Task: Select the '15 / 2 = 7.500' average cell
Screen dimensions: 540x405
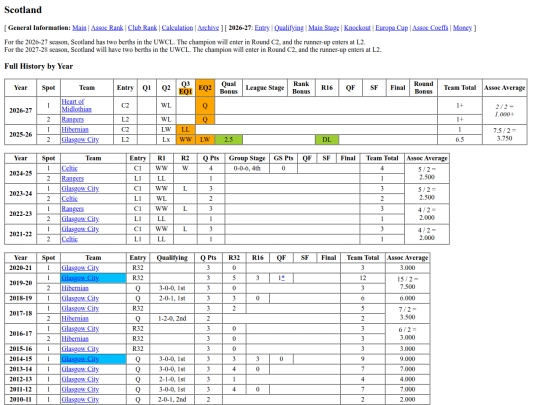Action: point(407,283)
